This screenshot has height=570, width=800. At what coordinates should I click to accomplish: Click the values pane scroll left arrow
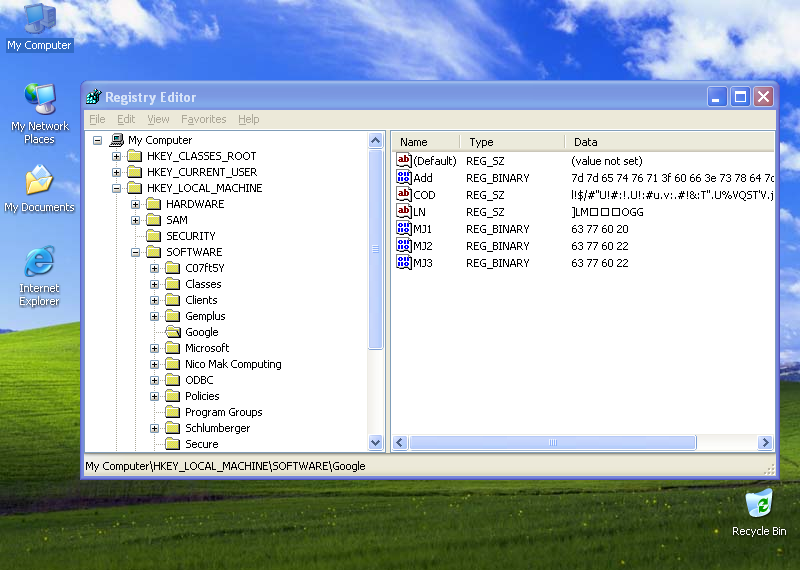400,442
